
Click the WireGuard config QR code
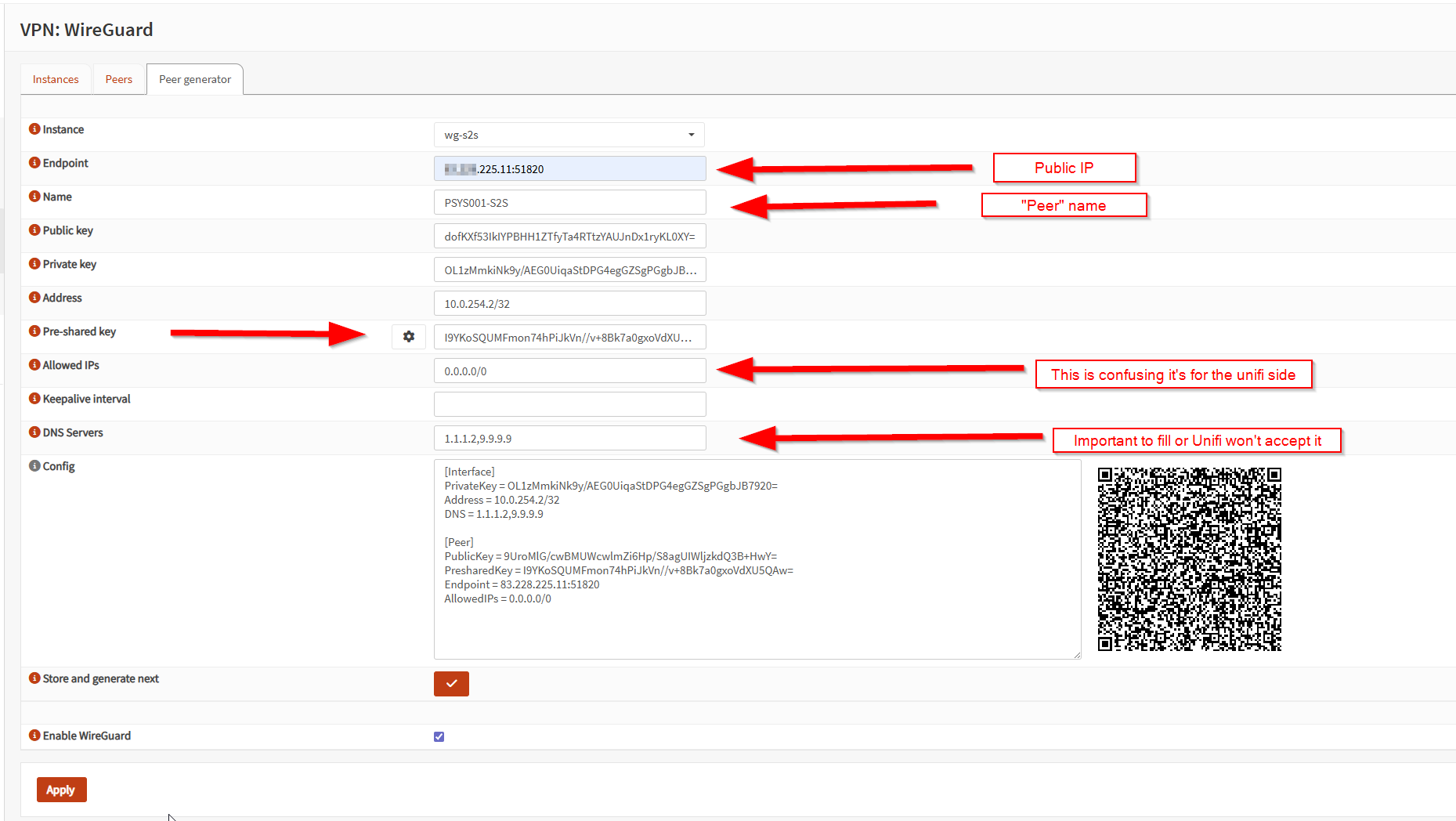1189,559
